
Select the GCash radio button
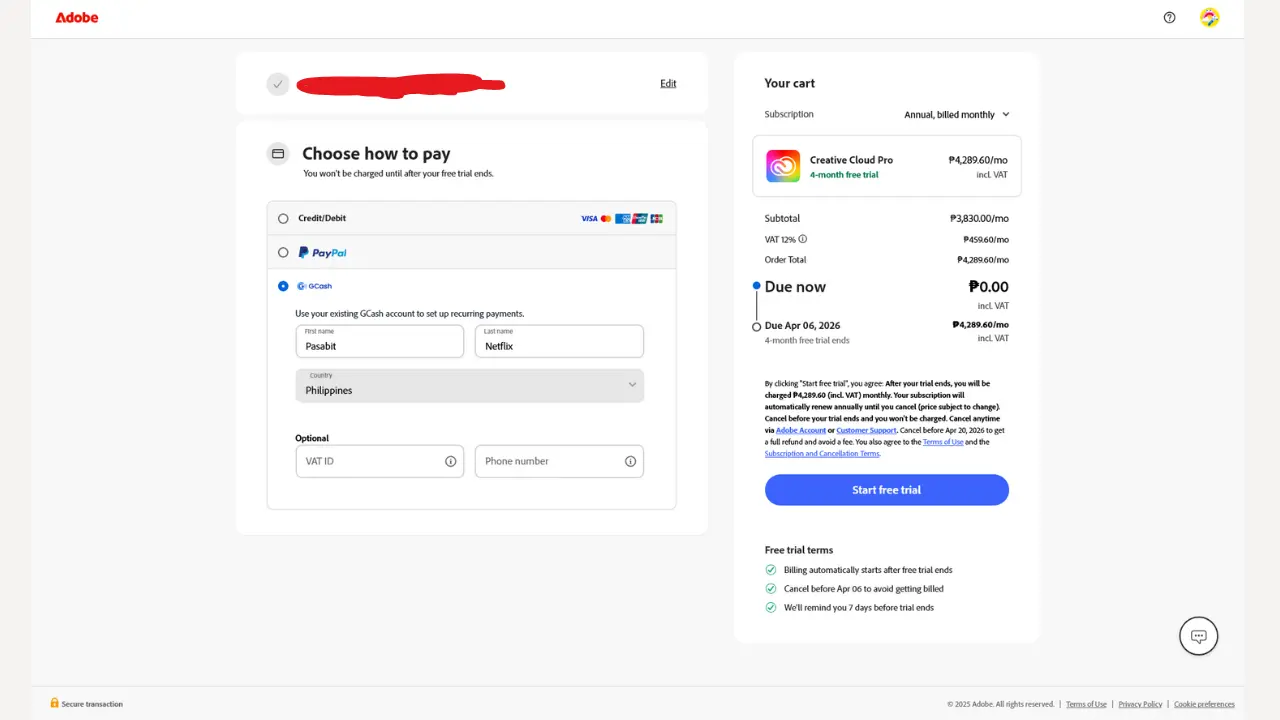pyautogui.click(x=283, y=286)
